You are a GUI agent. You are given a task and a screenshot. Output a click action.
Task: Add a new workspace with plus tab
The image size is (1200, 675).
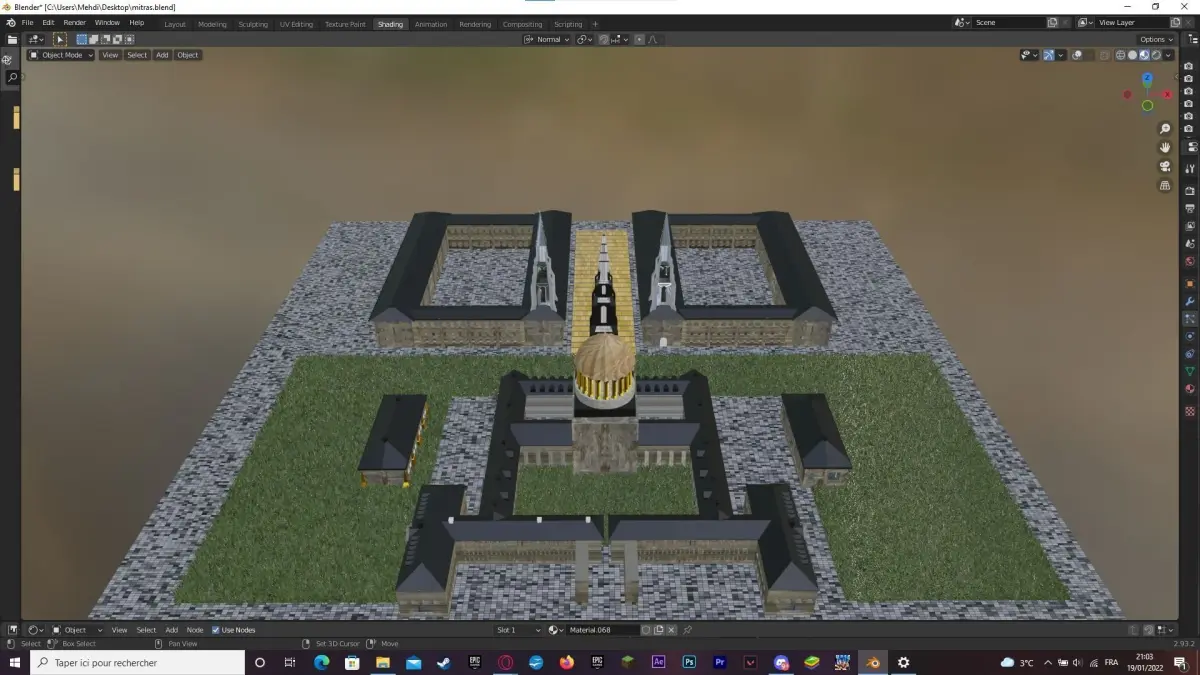(595, 24)
